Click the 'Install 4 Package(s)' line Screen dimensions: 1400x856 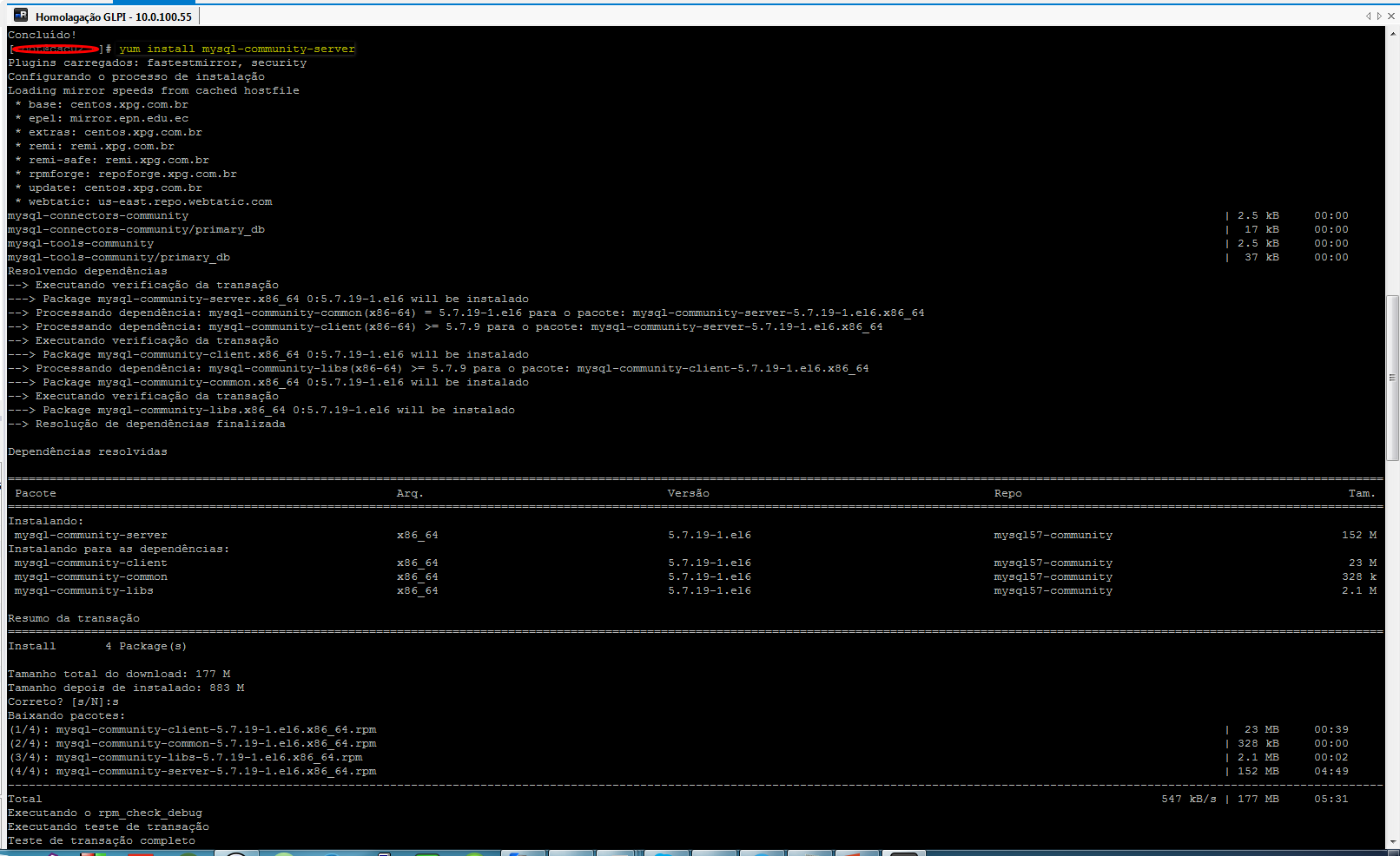(x=97, y=646)
